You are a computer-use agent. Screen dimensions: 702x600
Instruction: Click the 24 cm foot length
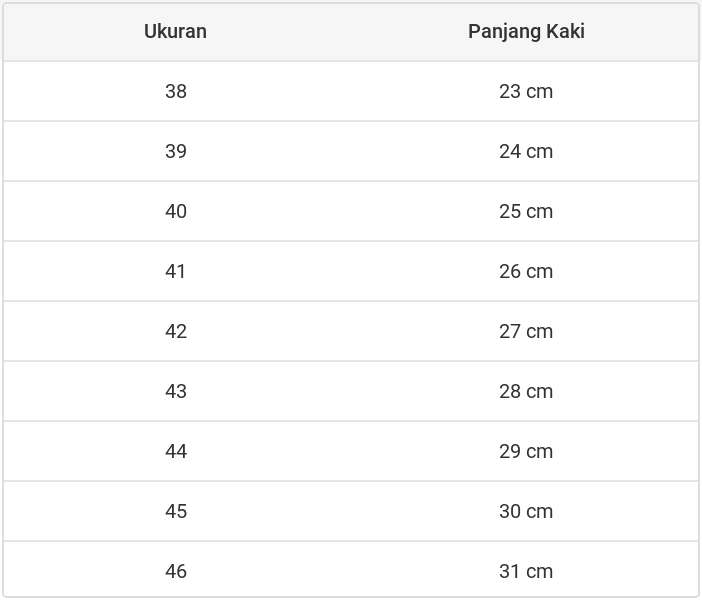click(526, 151)
